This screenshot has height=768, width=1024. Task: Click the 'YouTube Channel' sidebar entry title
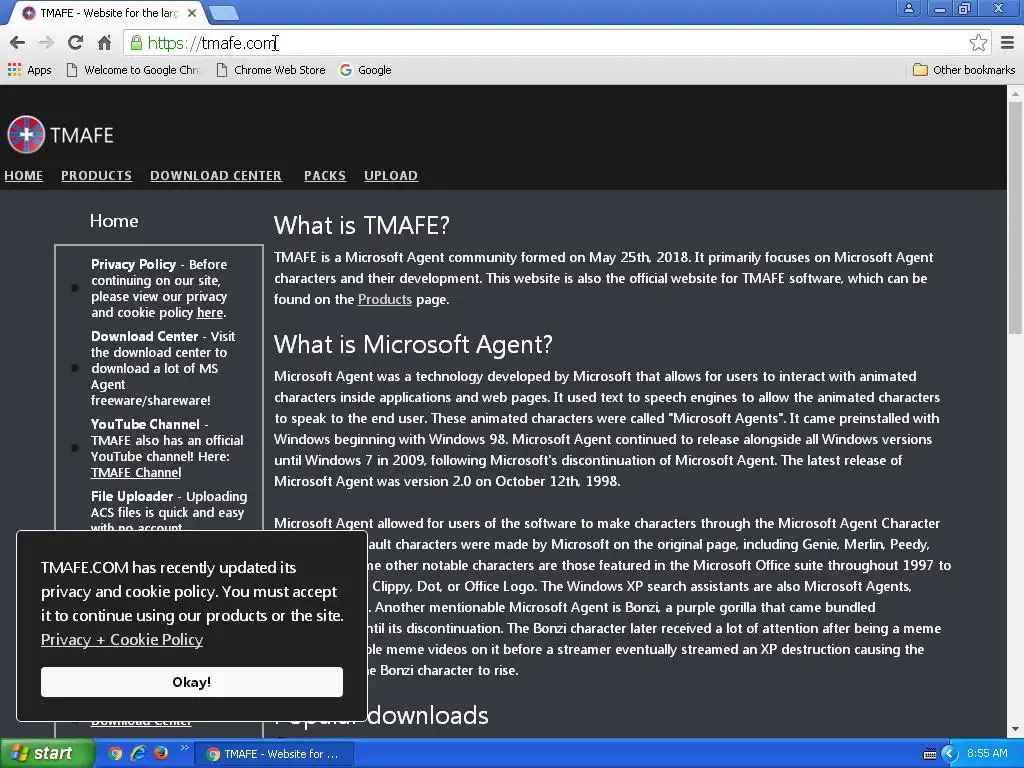pos(145,424)
